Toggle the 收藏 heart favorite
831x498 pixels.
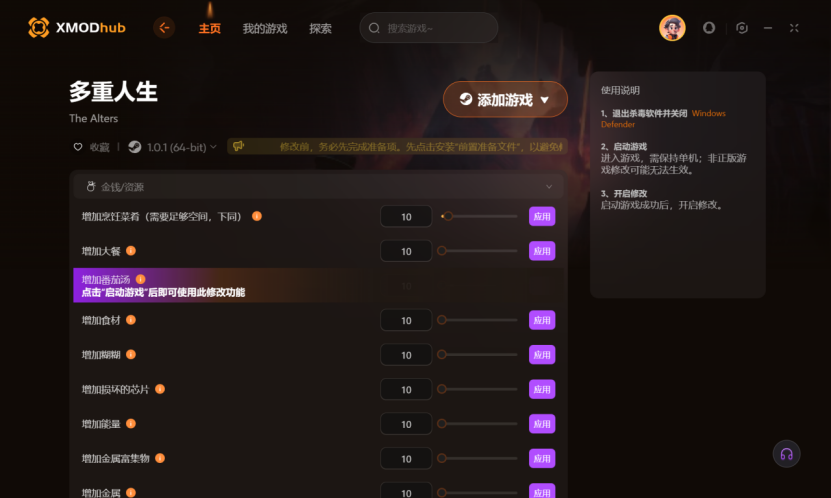point(78,147)
